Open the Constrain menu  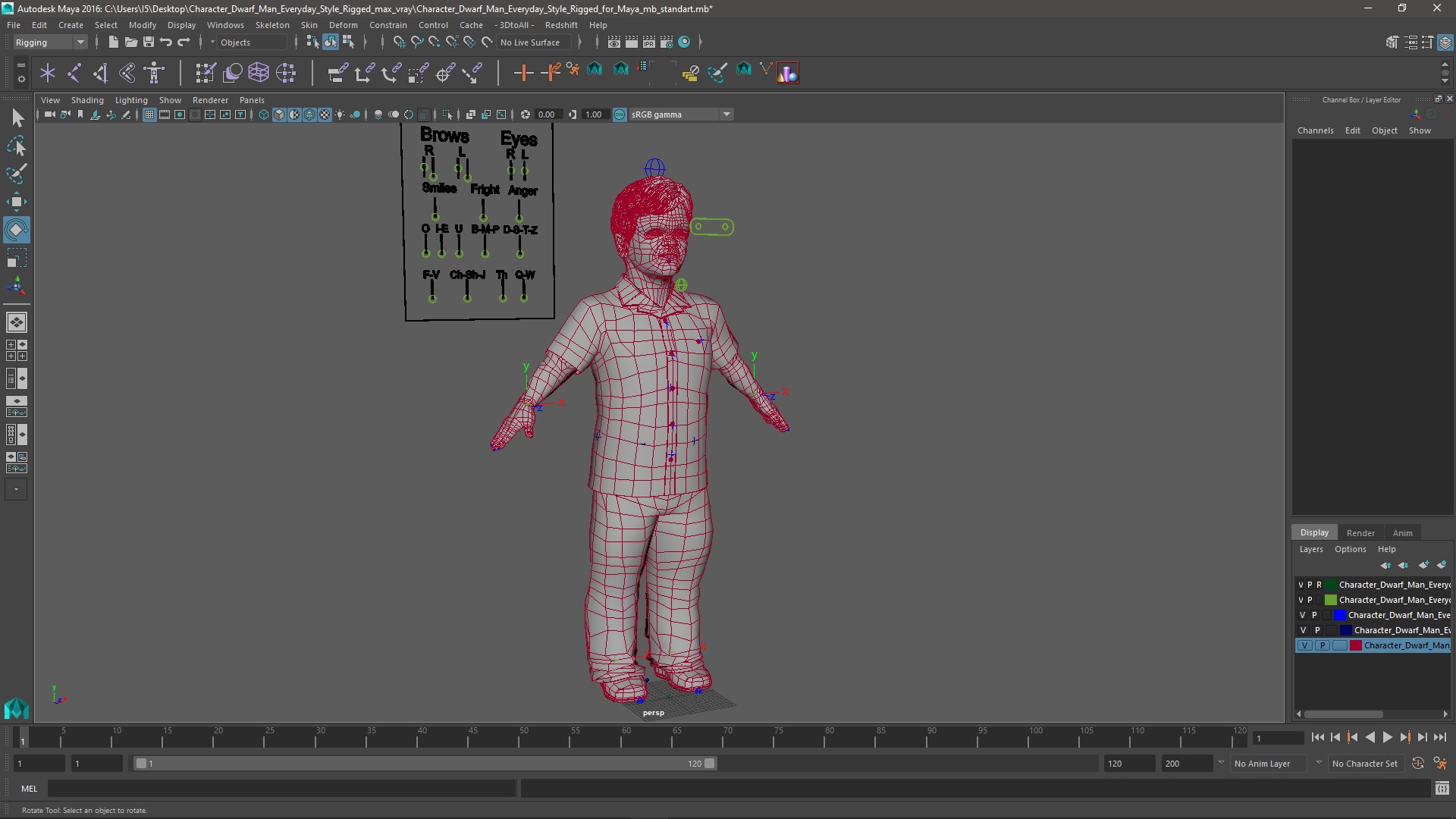(388, 25)
